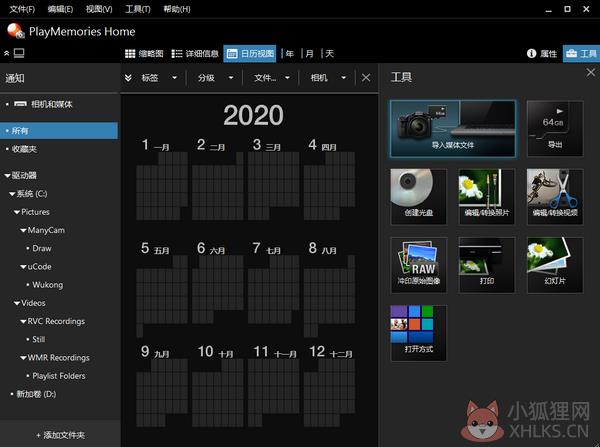Click the computer icon above the sidebar
The image size is (600, 447).
[x=19, y=53]
